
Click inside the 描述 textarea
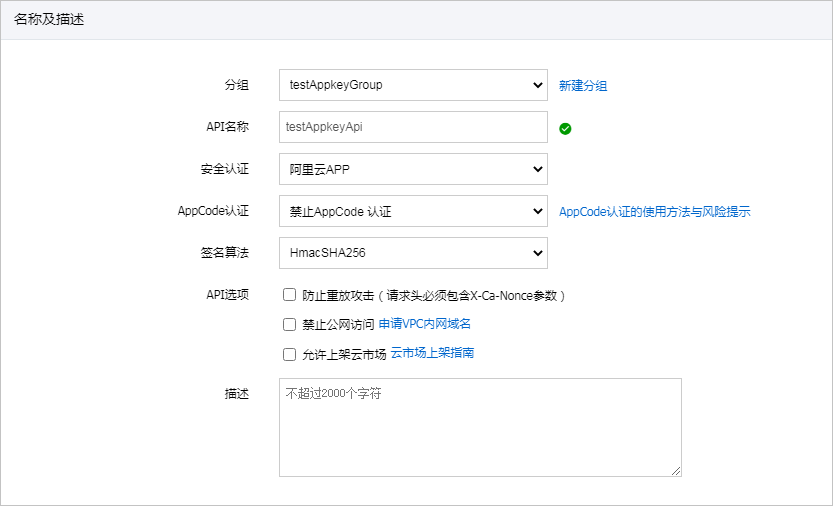pos(480,427)
